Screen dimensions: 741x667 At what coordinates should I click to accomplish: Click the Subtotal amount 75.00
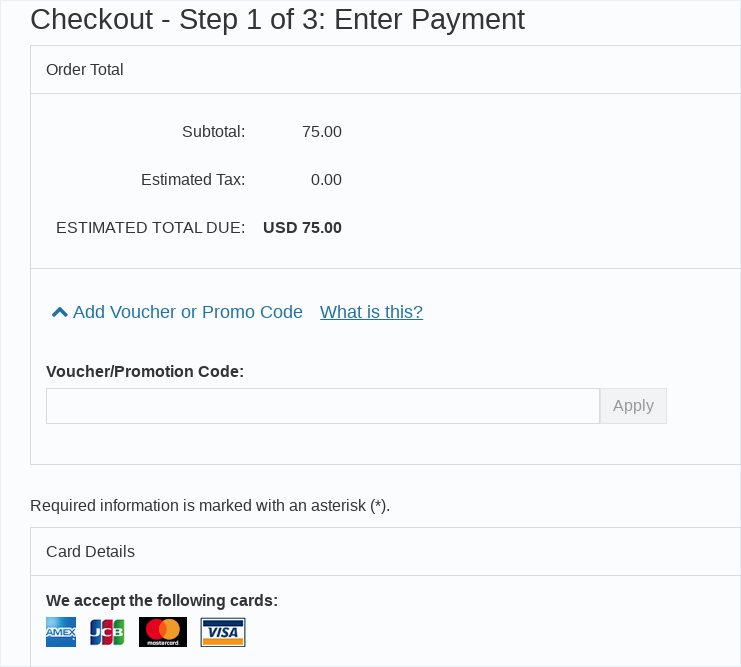(x=322, y=131)
